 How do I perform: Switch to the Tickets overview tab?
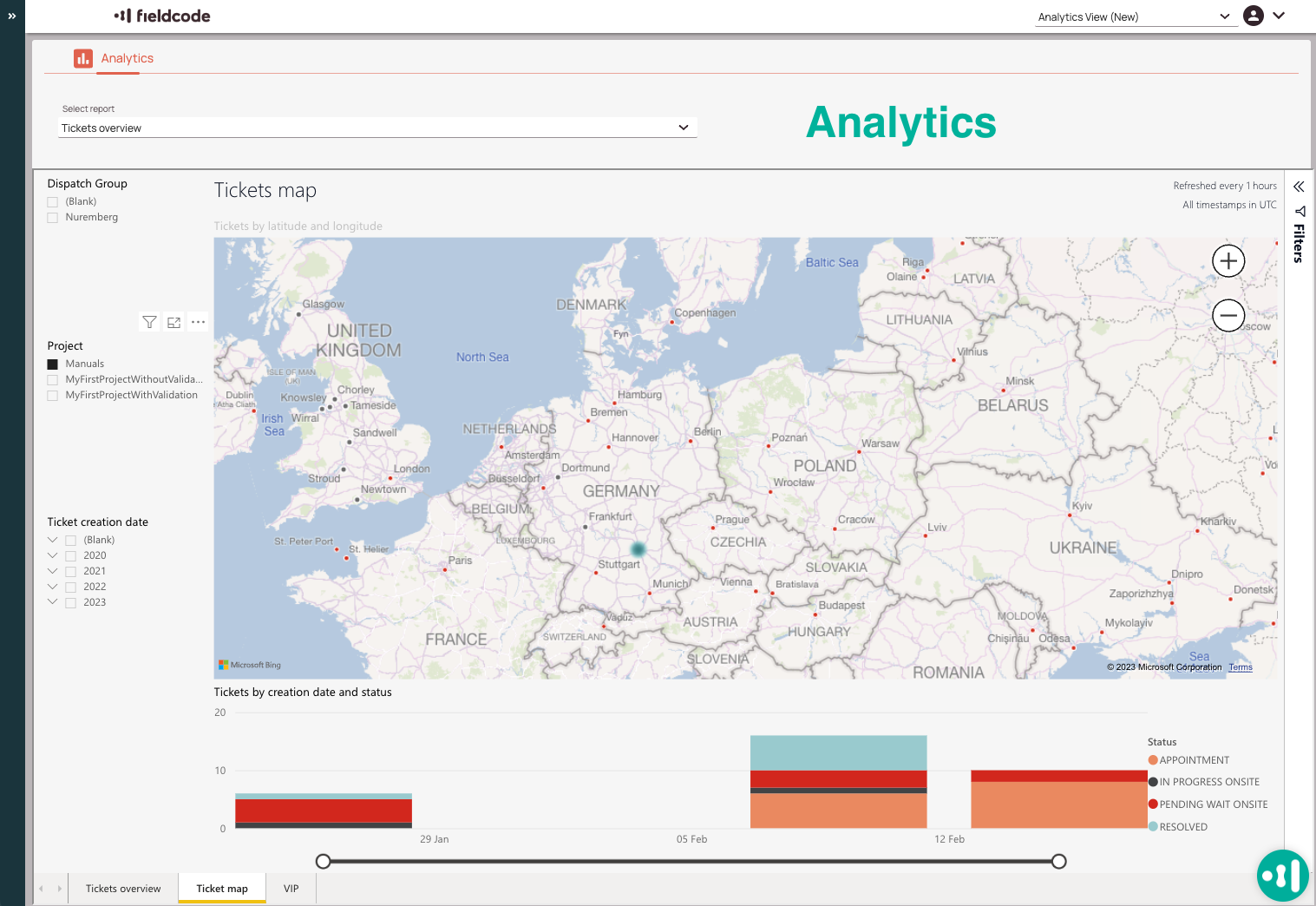[123, 889]
